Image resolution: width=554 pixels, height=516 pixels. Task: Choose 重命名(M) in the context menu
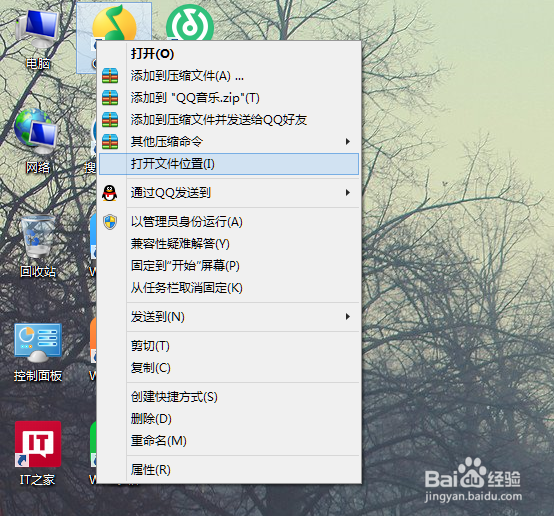pyautogui.click(x=229, y=441)
